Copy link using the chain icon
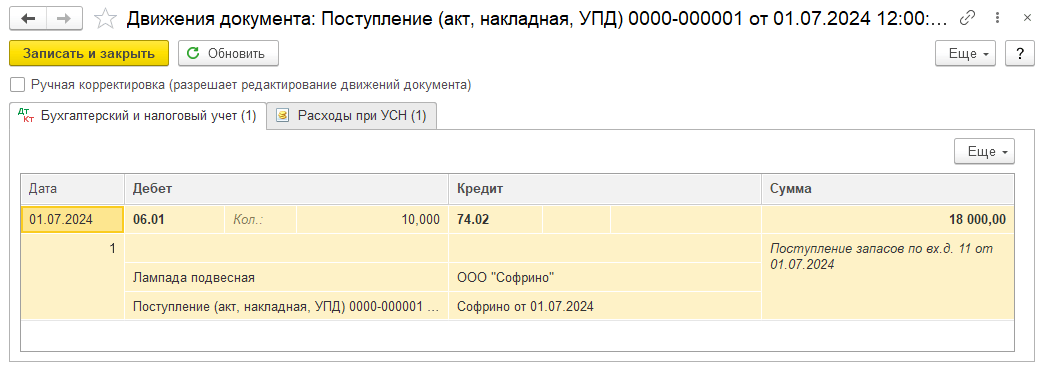The height and width of the screenshot is (367, 1044). click(x=967, y=19)
